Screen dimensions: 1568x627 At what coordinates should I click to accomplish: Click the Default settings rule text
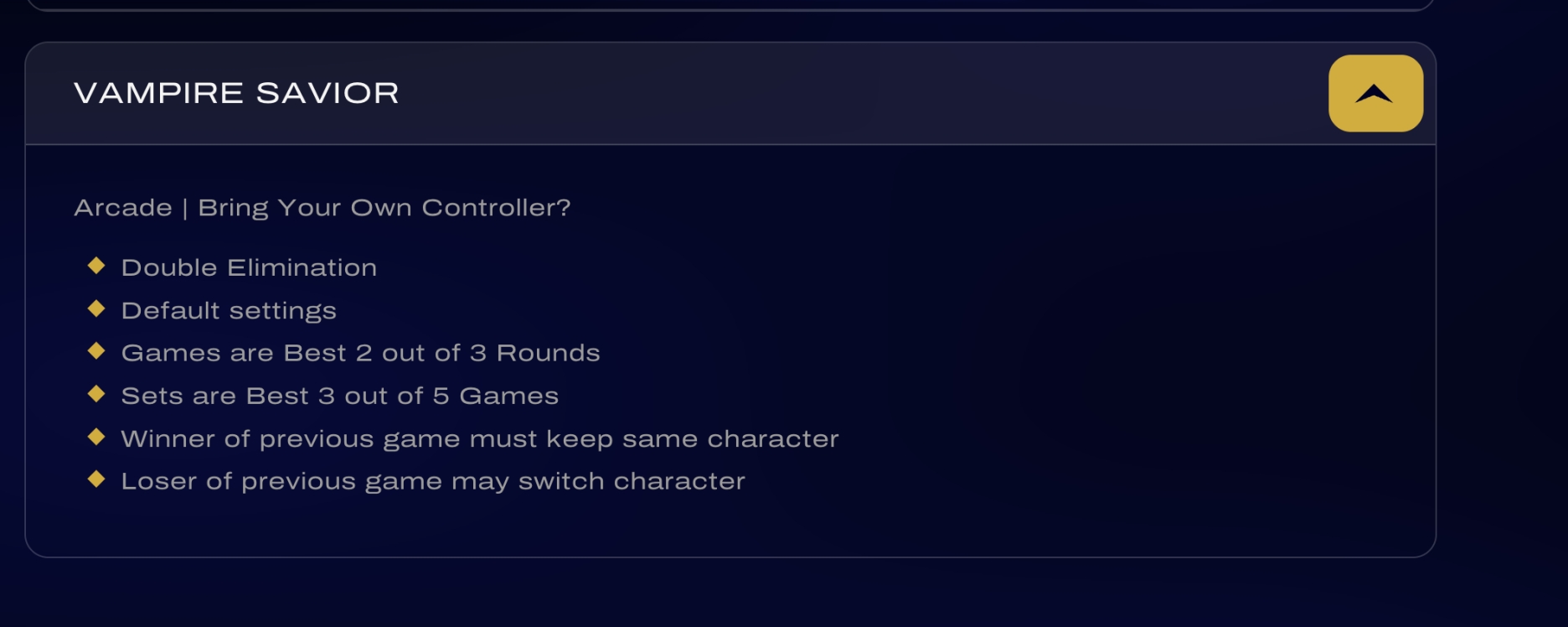[229, 311]
